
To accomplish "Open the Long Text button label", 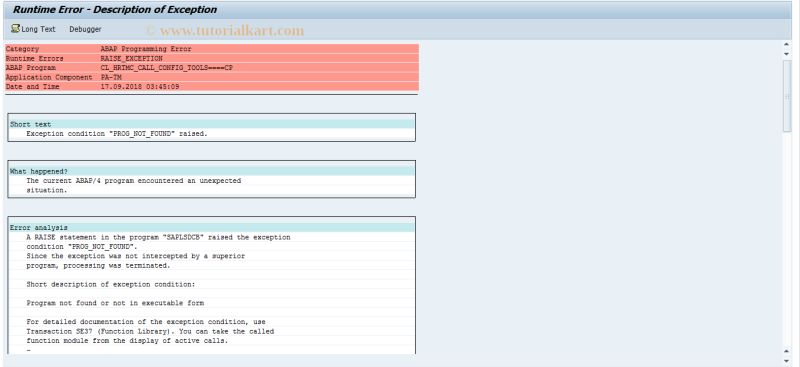I will 38,29.
